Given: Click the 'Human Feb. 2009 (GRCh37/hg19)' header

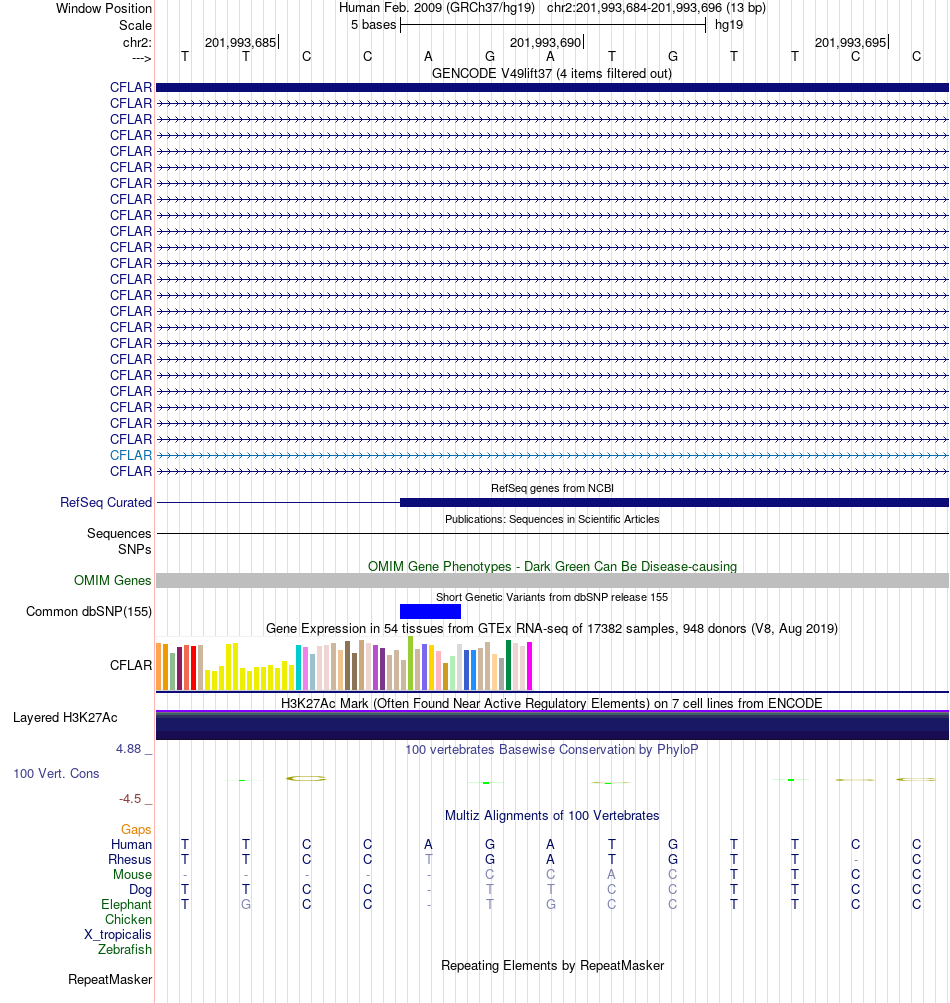Looking at the screenshot, I should [x=437, y=8].
